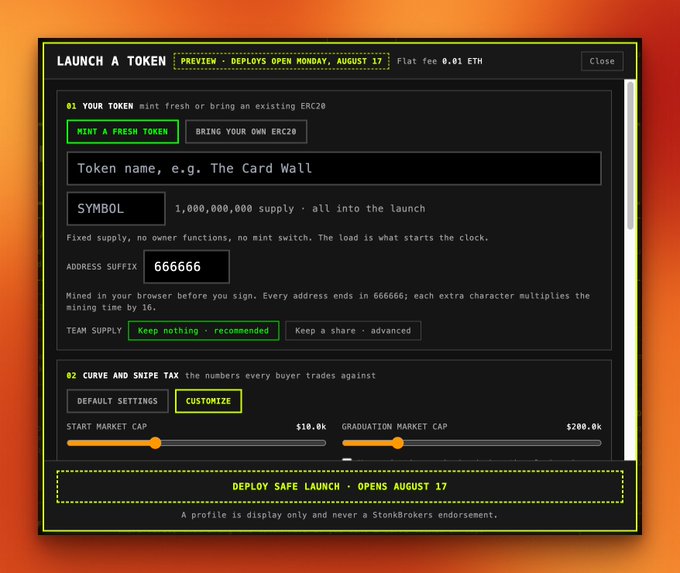
Task: Edit the address suffix 666666 field
Action: tap(186, 266)
